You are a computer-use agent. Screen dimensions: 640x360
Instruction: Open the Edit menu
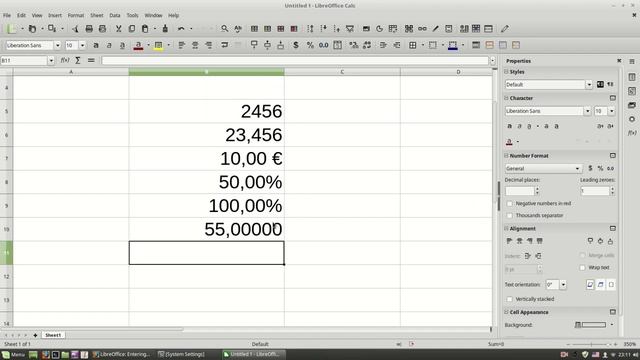click(x=21, y=16)
